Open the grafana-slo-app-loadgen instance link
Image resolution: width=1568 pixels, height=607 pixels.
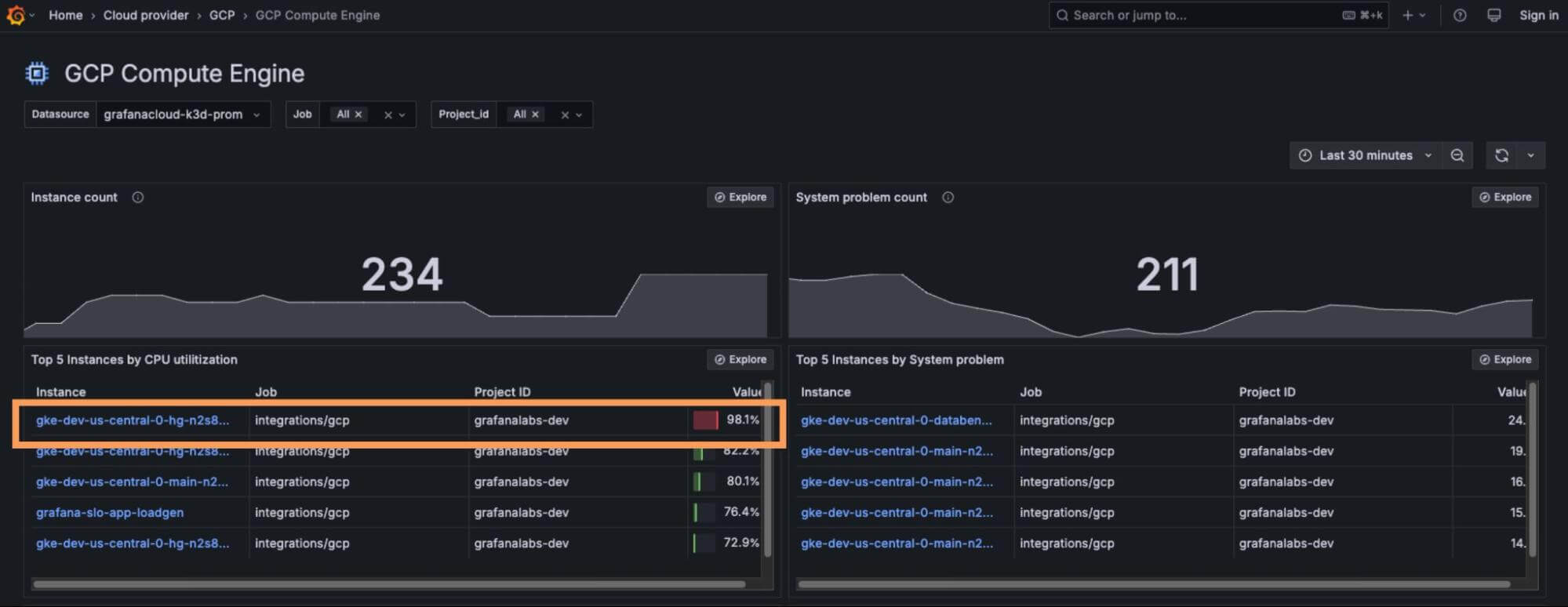(110, 512)
